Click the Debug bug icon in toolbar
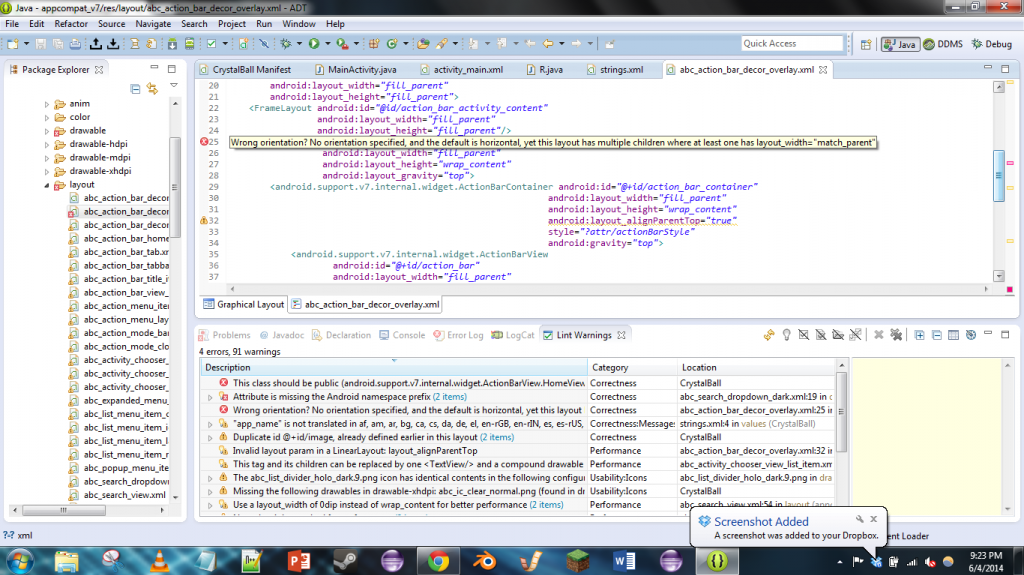The height and width of the screenshot is (575, 1024). (286, 44)
